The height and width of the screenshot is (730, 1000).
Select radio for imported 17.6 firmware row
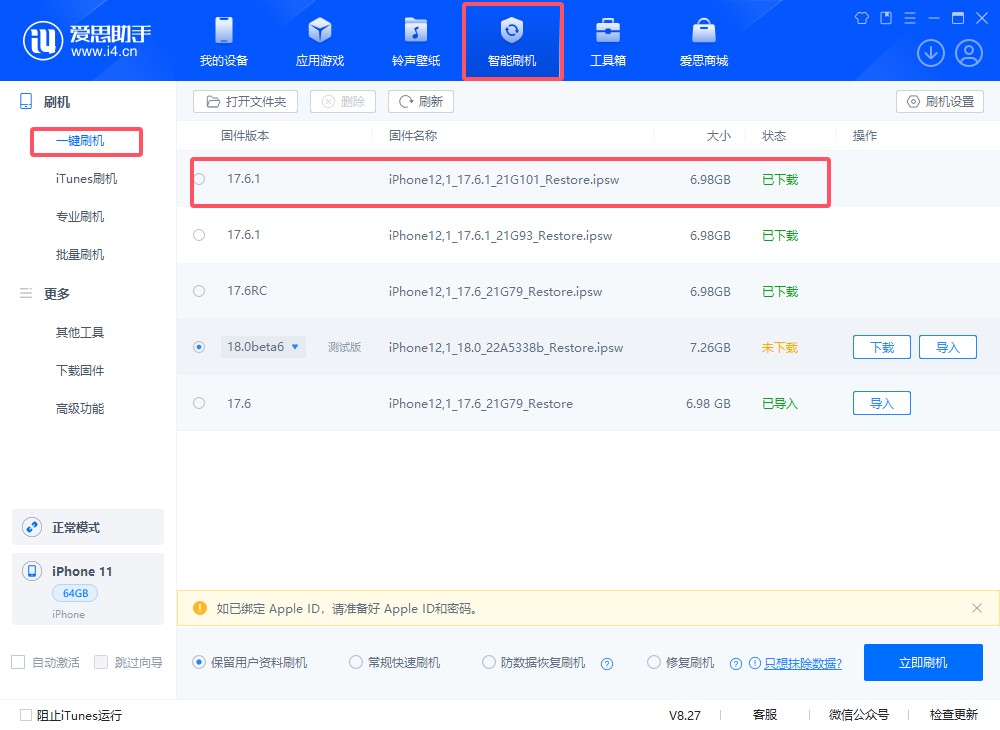coord(199,403)
